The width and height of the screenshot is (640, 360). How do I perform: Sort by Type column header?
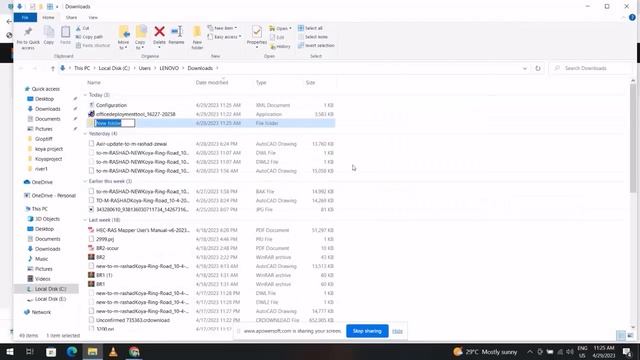261,82
